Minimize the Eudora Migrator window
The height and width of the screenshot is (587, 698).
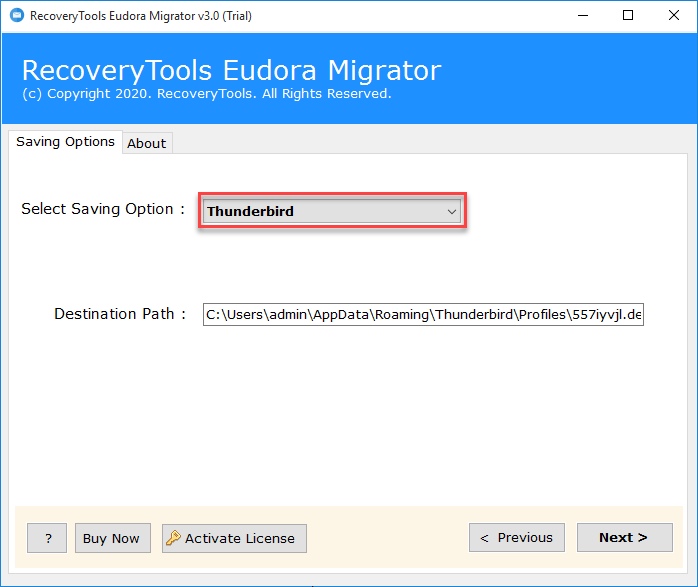(x=583, y=16)
